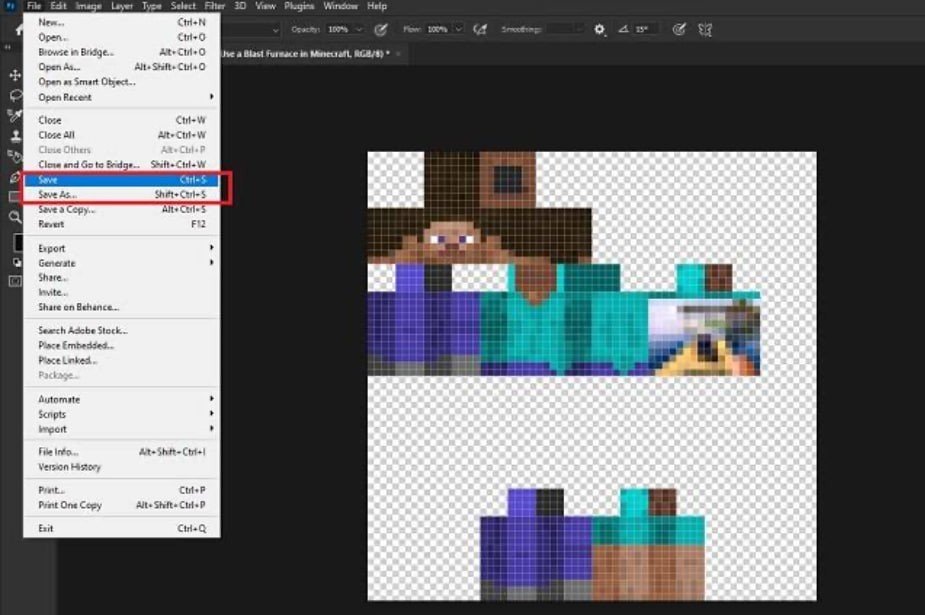925x615 pixels.
Task: Open the blending mode dropdown arrow
Action: [275, 29]
